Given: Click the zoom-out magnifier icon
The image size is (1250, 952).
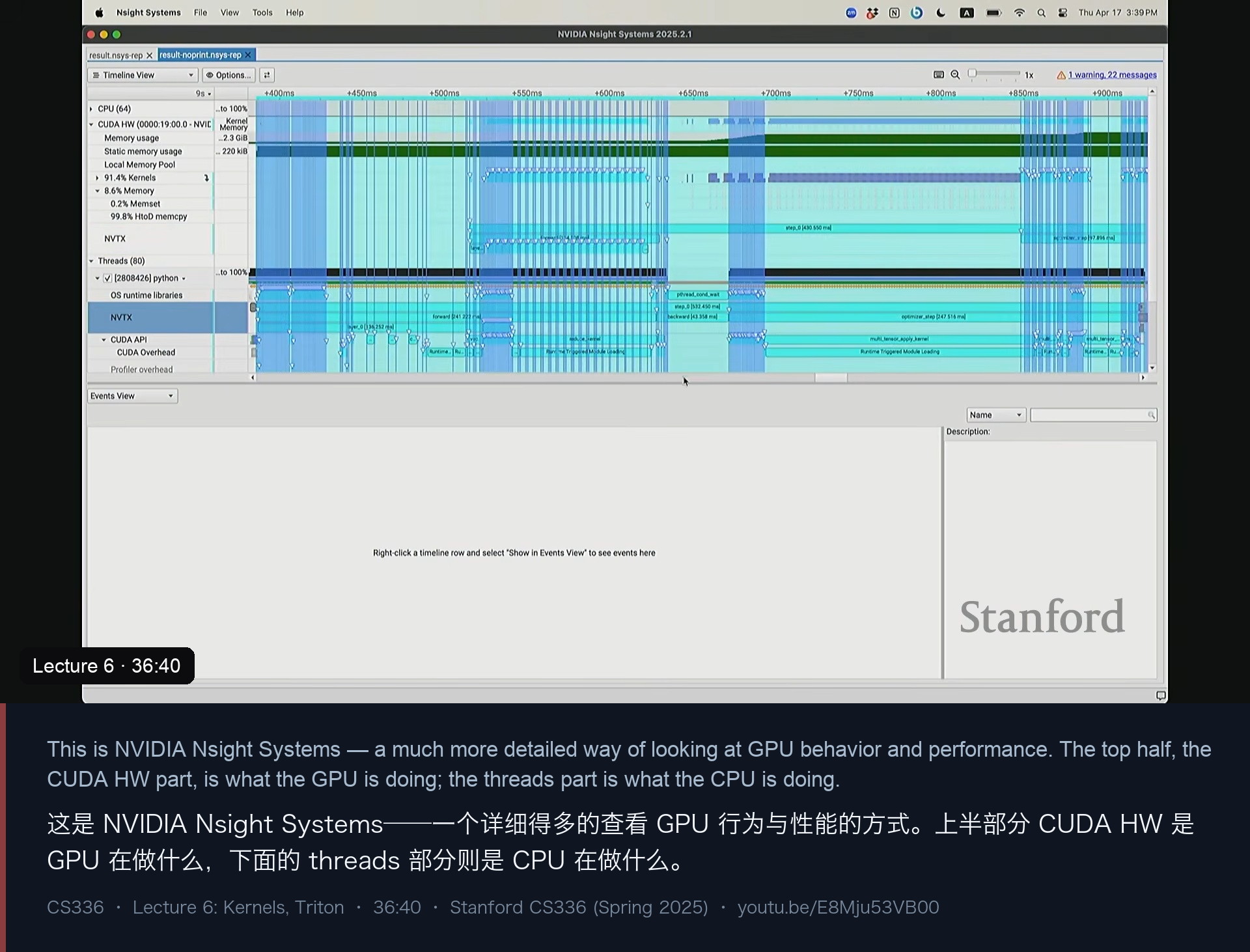Looking at the screenshot, I should [x=955, y=75].
